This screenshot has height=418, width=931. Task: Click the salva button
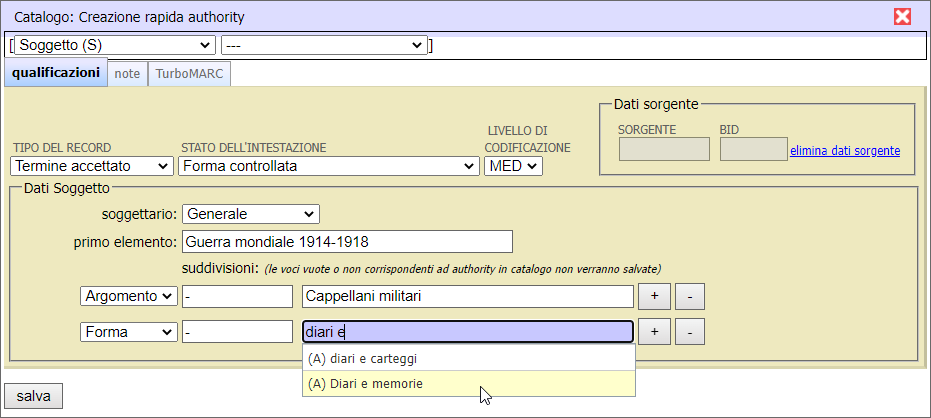click(33, 396)
